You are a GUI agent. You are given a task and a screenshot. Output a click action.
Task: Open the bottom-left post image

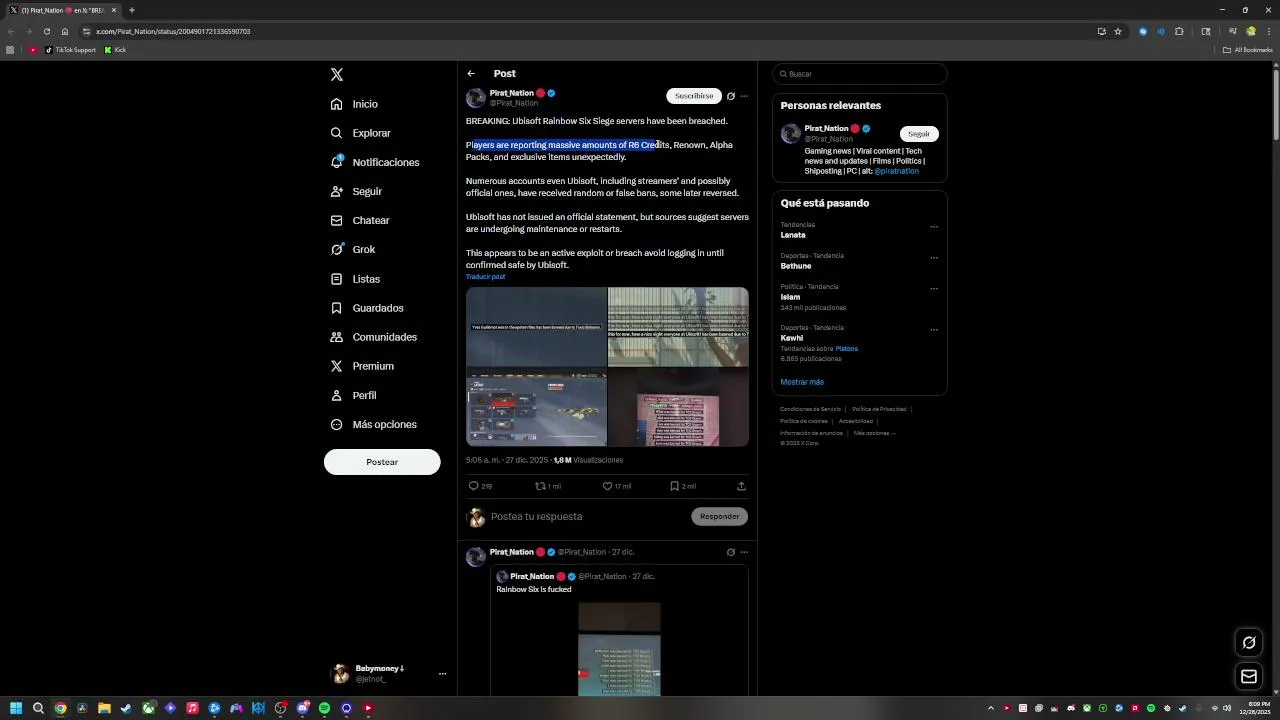click(536, 407)
